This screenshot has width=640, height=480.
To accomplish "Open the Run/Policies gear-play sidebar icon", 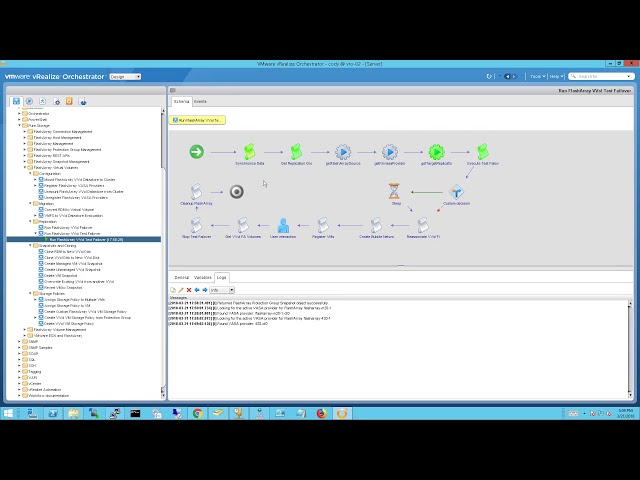I will click(29, 101).
